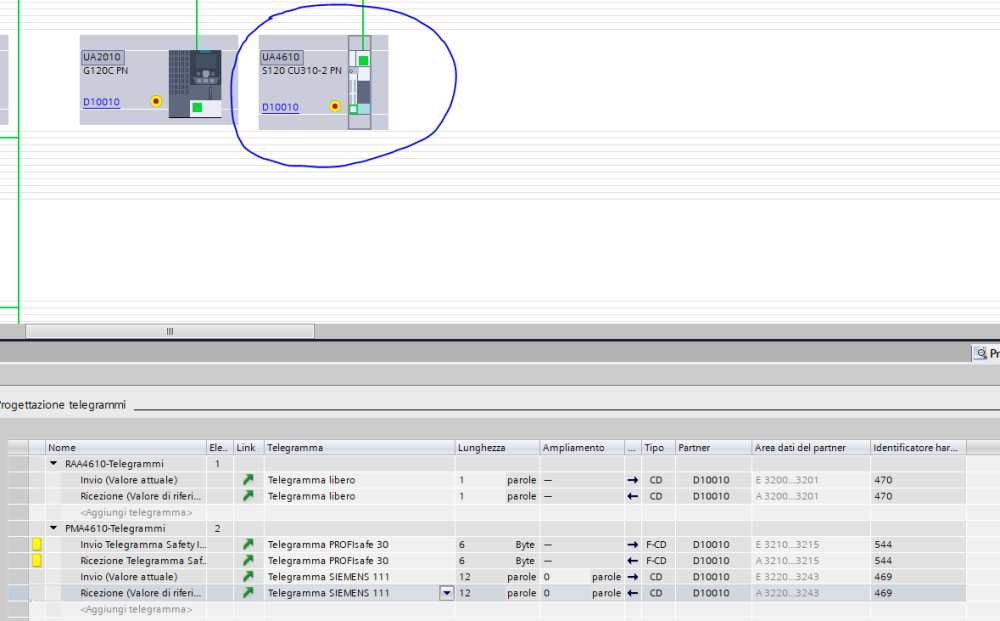Click partner area A 3210...3215
This screenshot has width=1000, height=621.
point(786,560)
